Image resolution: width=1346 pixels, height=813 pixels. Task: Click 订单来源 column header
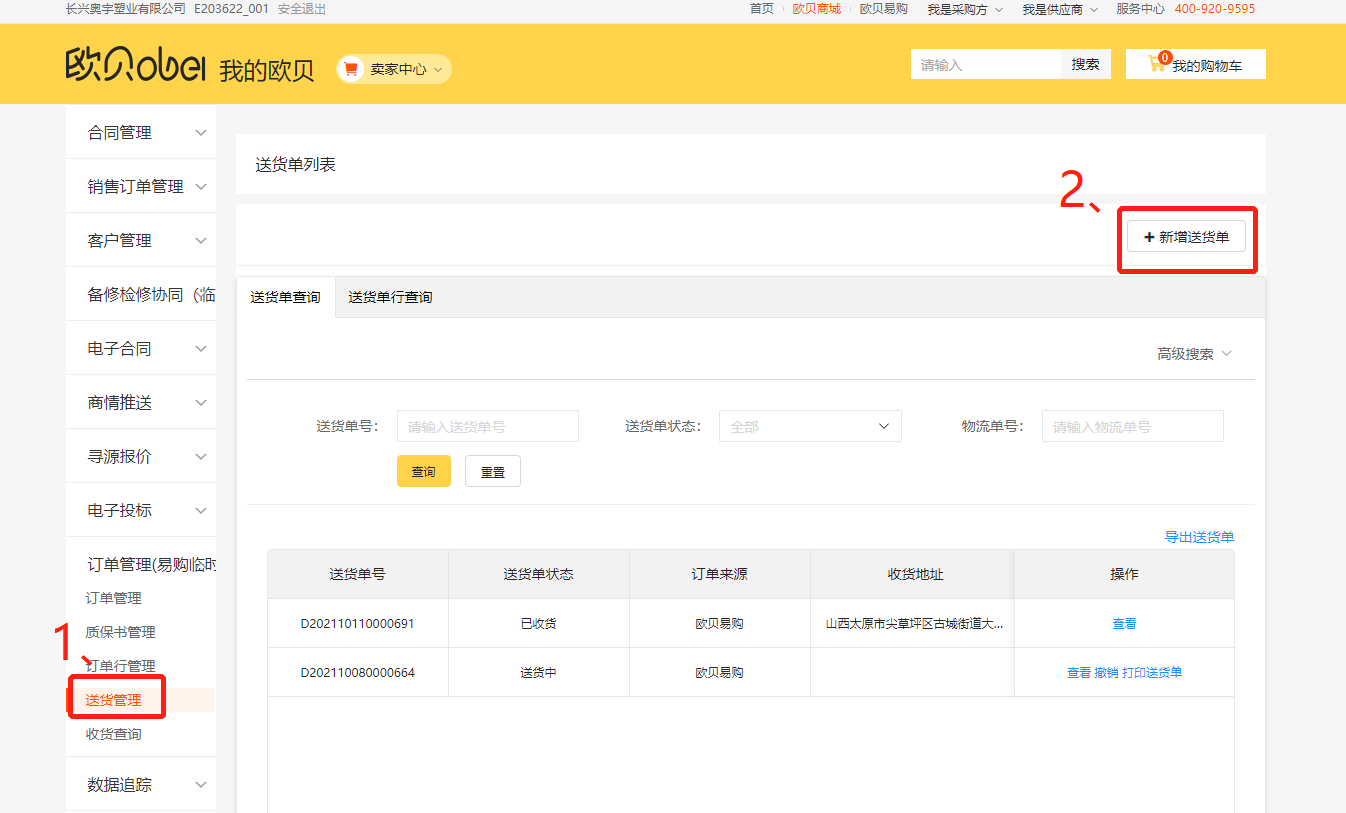pos(720,574)
